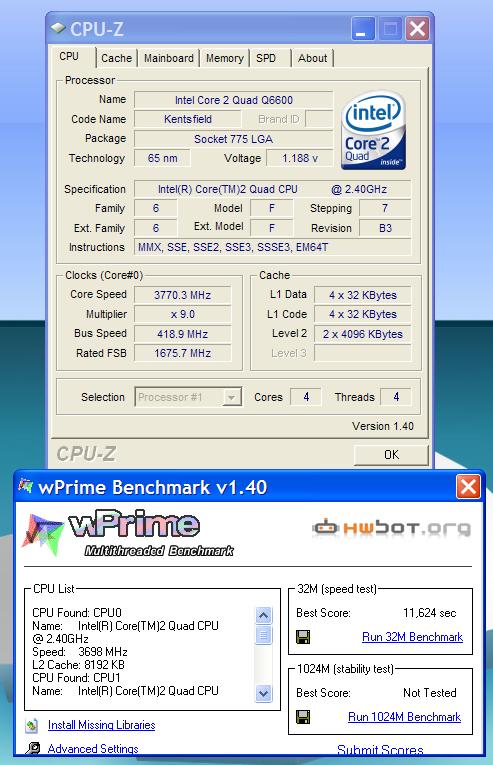Click the Voltage value 1.188 v
493x765 pixels.
click(300, 158)
